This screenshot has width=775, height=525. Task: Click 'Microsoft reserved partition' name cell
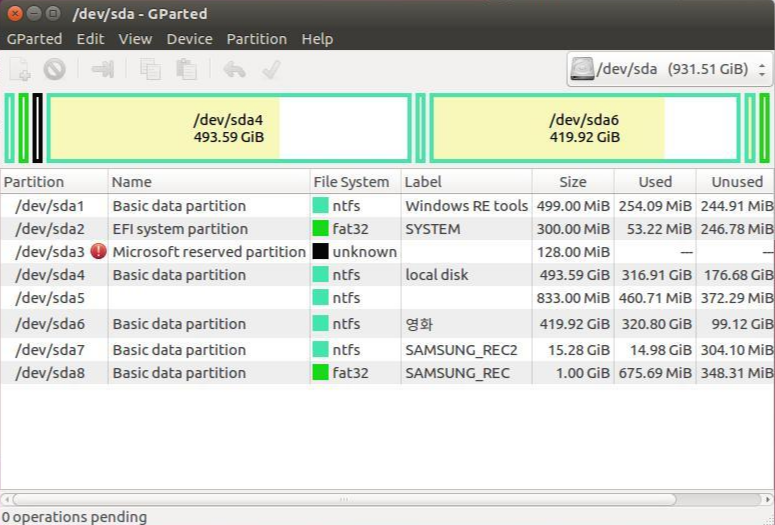click(209, 252)
